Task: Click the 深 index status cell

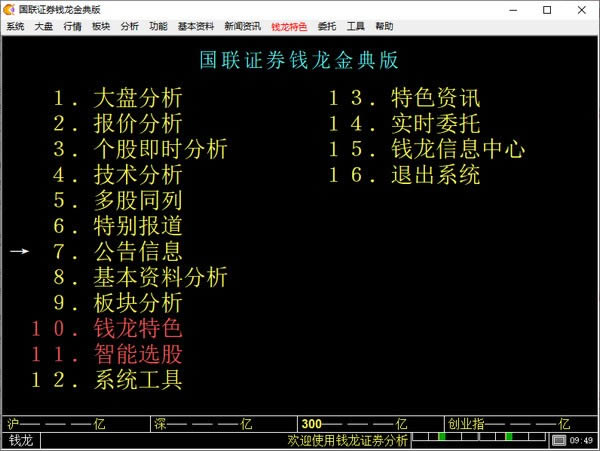Action: (x=224, y=424)
